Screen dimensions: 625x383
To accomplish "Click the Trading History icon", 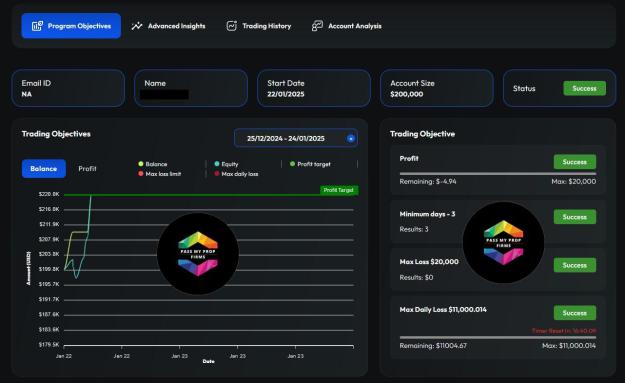I will (x=232, y=26).
